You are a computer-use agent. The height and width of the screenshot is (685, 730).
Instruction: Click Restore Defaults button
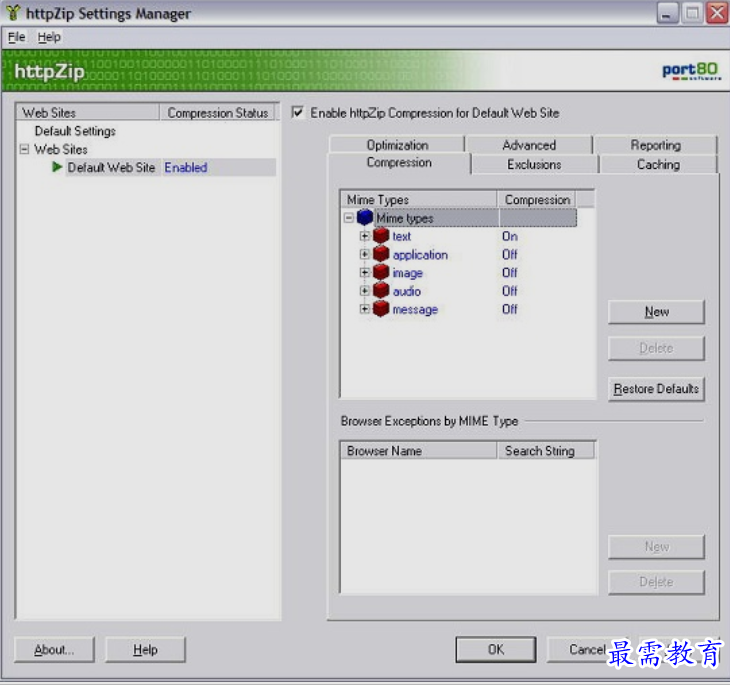point(656,389)
